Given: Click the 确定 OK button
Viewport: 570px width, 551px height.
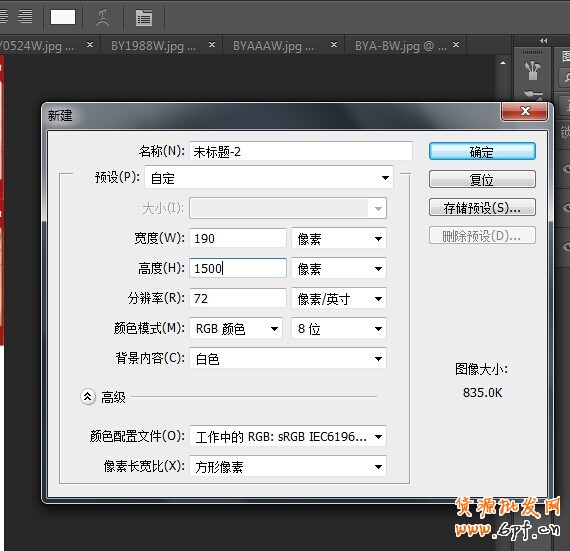Looking at the screenshot, I should click(x=482, y=151).
